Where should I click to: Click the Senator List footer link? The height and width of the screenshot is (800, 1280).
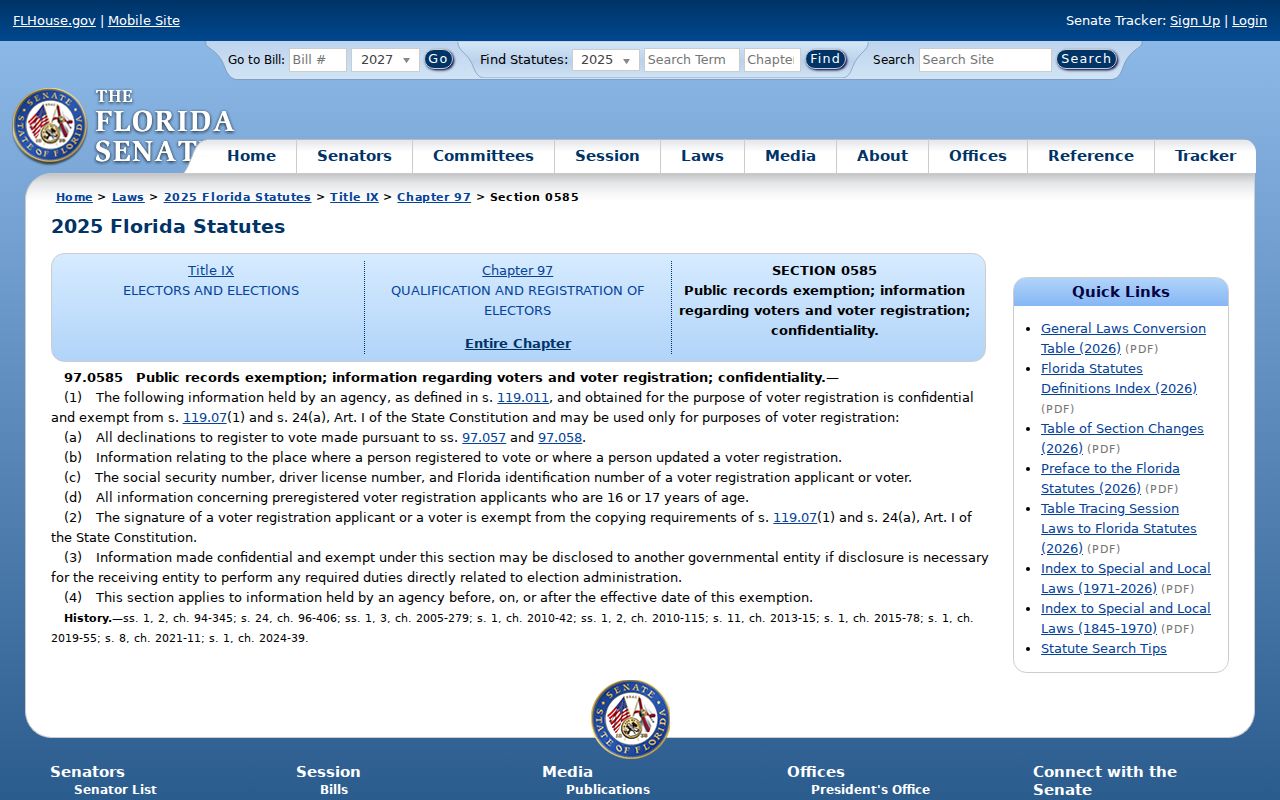point(115,790)
